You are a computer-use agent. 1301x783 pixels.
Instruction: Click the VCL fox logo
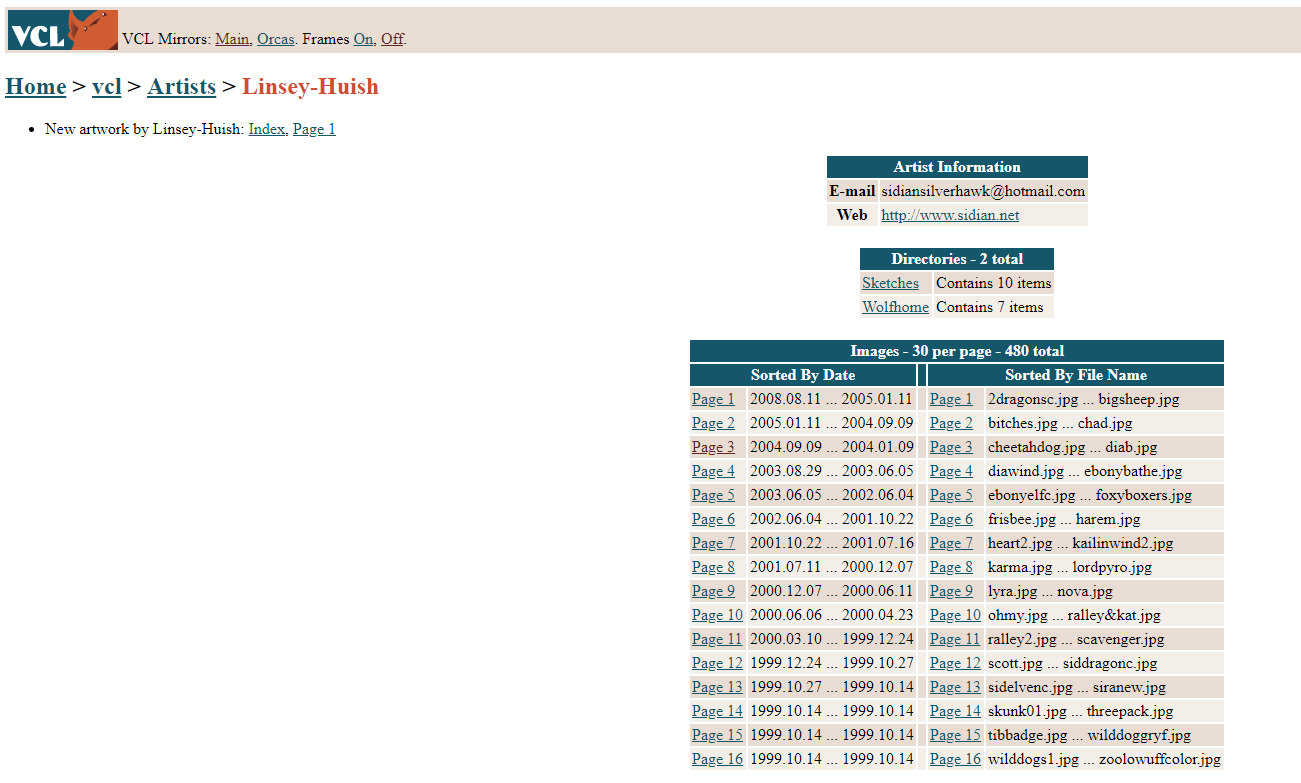coord(63,30)
